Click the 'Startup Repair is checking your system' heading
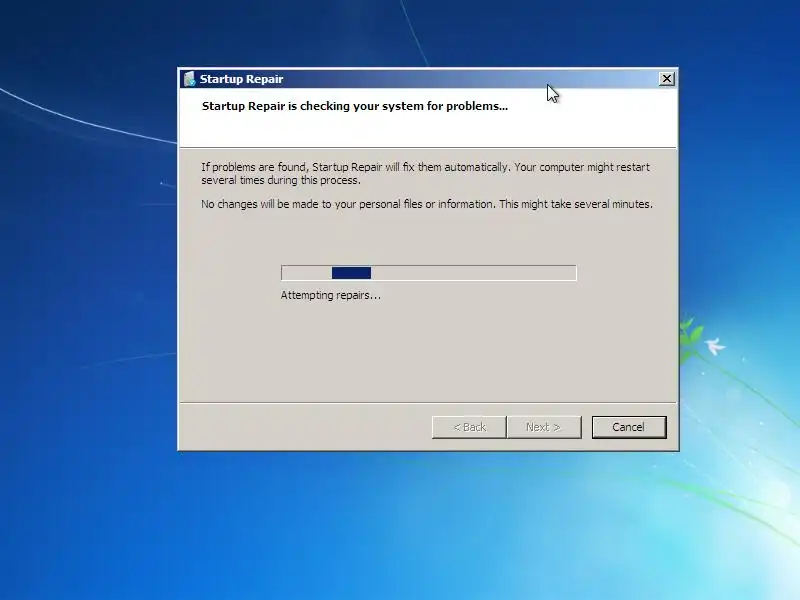The image size is (800, 600). (355, 106)
